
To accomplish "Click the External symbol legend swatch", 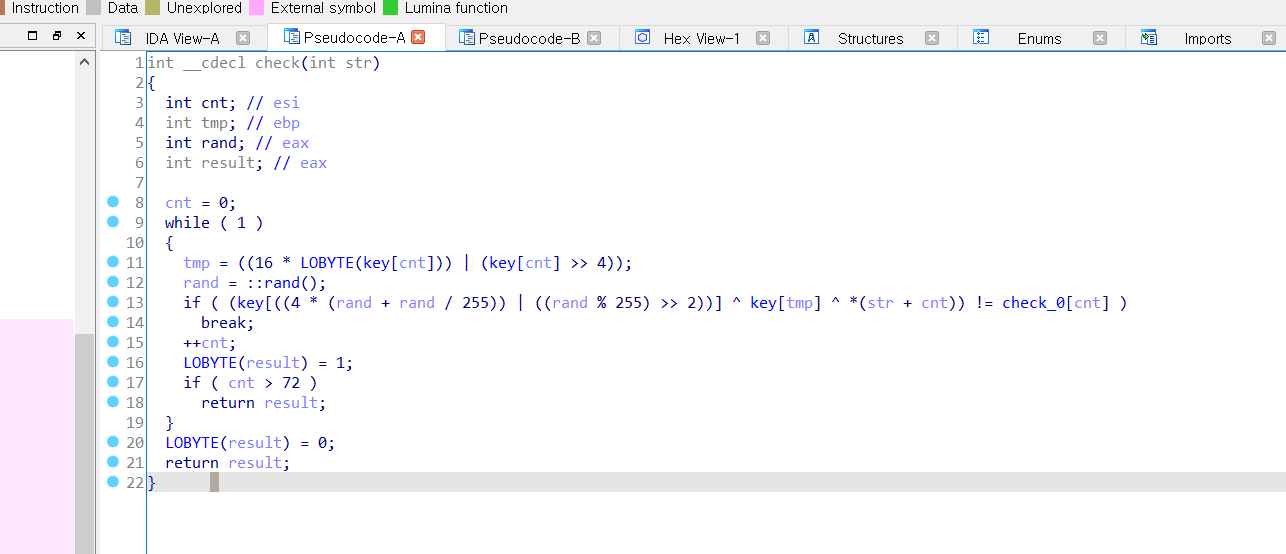I will pos(256,8).
